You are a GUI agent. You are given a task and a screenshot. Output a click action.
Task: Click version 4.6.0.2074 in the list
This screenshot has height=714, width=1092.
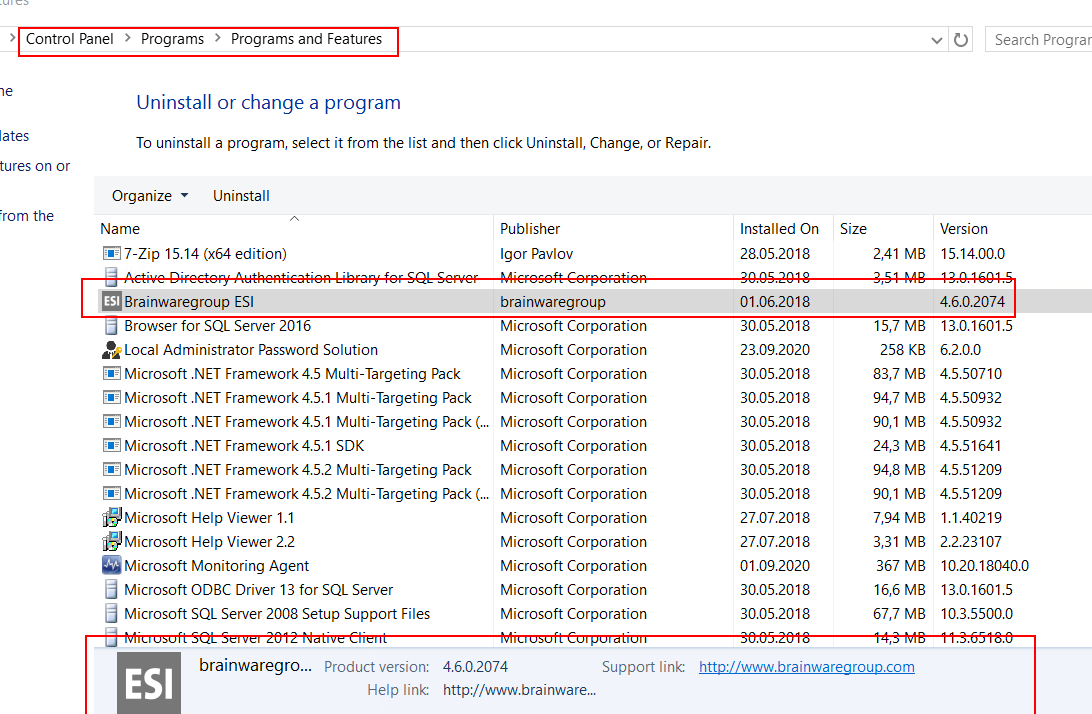972,302
